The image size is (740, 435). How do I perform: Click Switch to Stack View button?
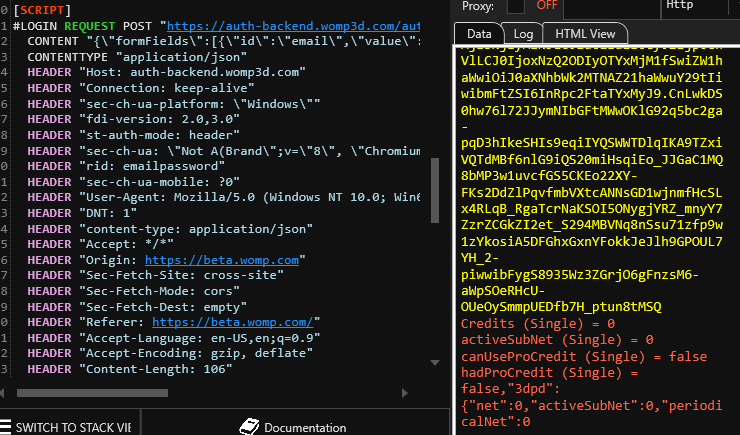(x=69, y=427)
